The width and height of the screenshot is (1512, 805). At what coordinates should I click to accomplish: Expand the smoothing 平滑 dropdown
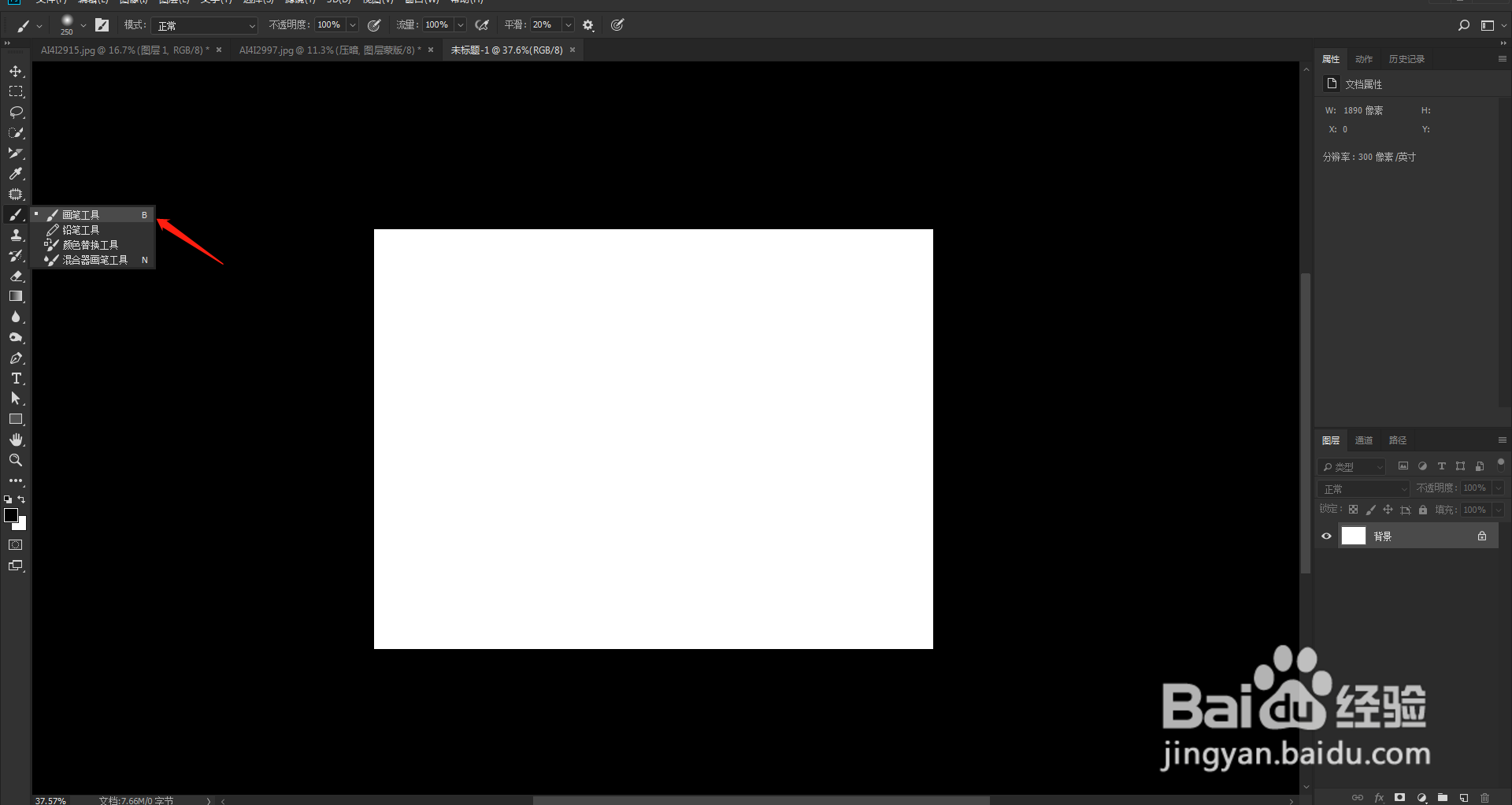coord(568,25)
